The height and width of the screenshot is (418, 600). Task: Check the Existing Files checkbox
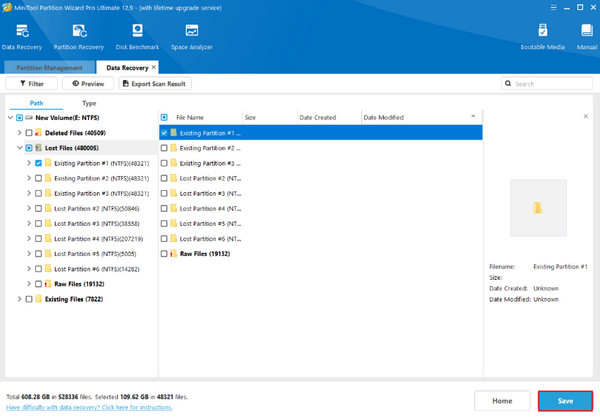pos(29,299)
